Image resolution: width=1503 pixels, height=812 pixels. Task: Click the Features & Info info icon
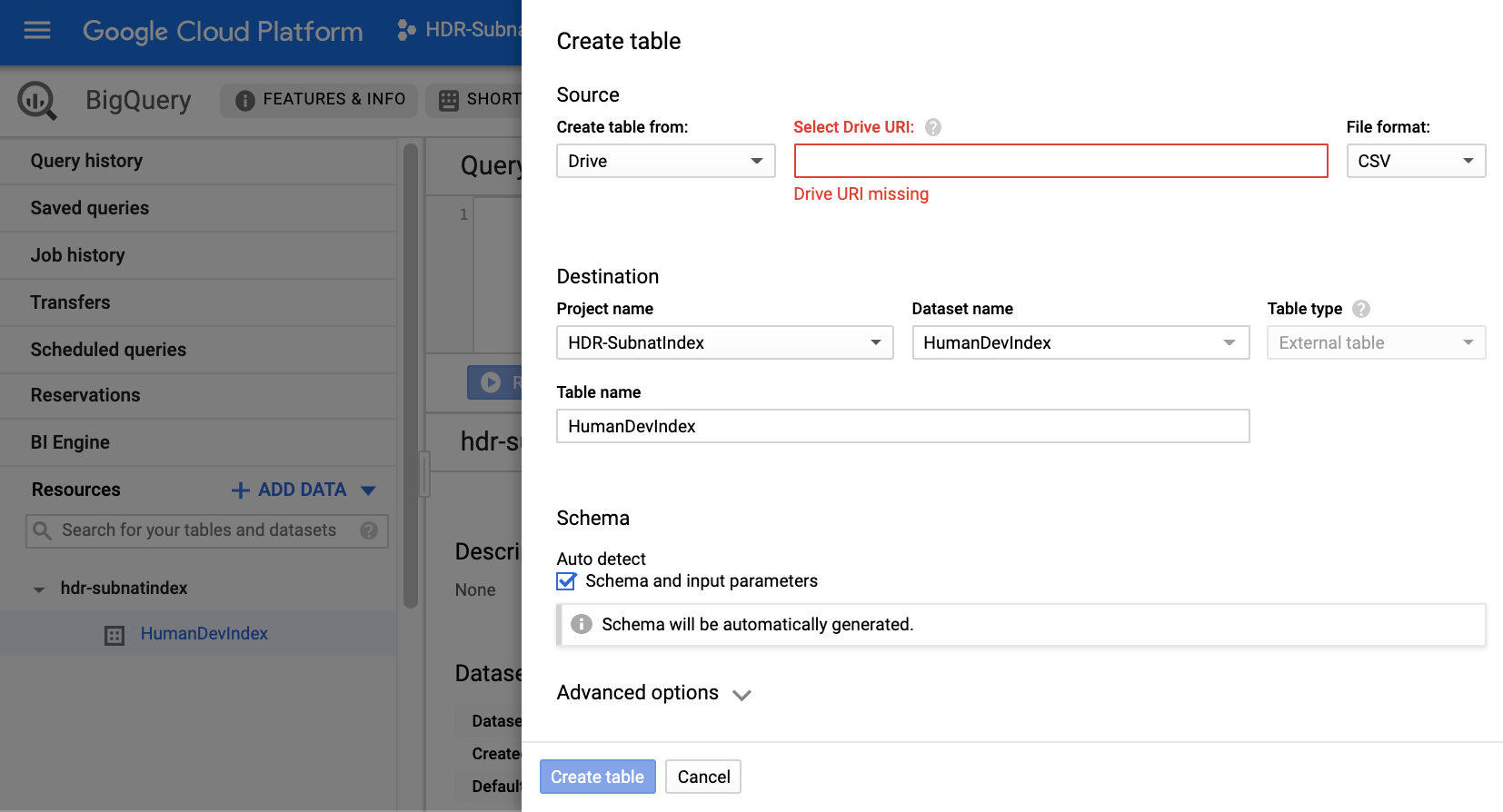coord(244,100)
